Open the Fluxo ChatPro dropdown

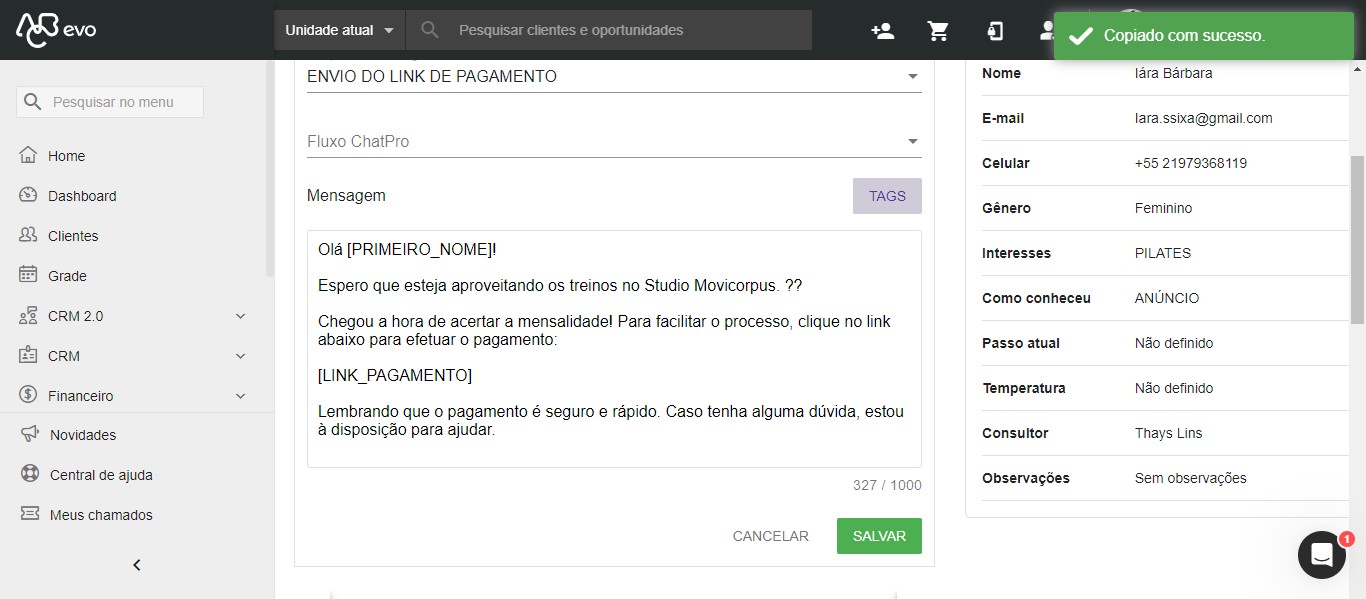[x=614, y=141]
